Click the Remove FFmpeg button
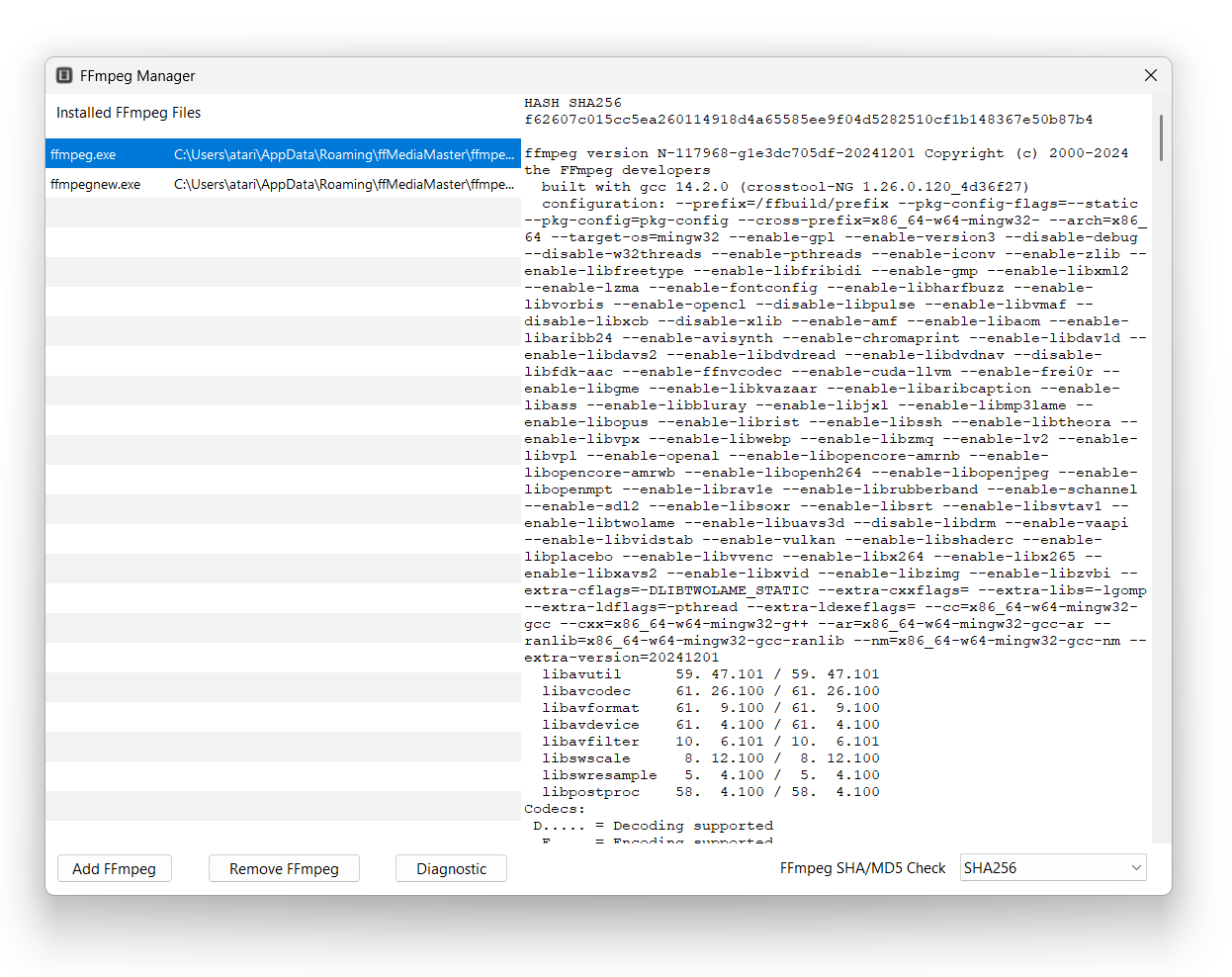Viewport: 1232px width, 977px height. coord(284,868)
